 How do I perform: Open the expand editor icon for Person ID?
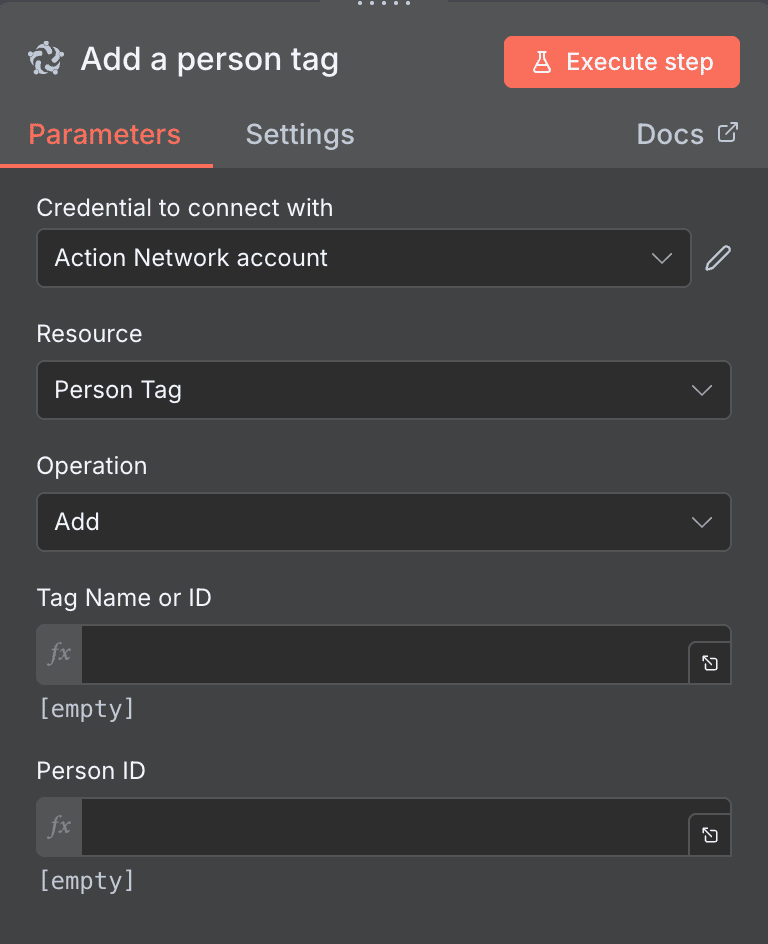[709, 835]
